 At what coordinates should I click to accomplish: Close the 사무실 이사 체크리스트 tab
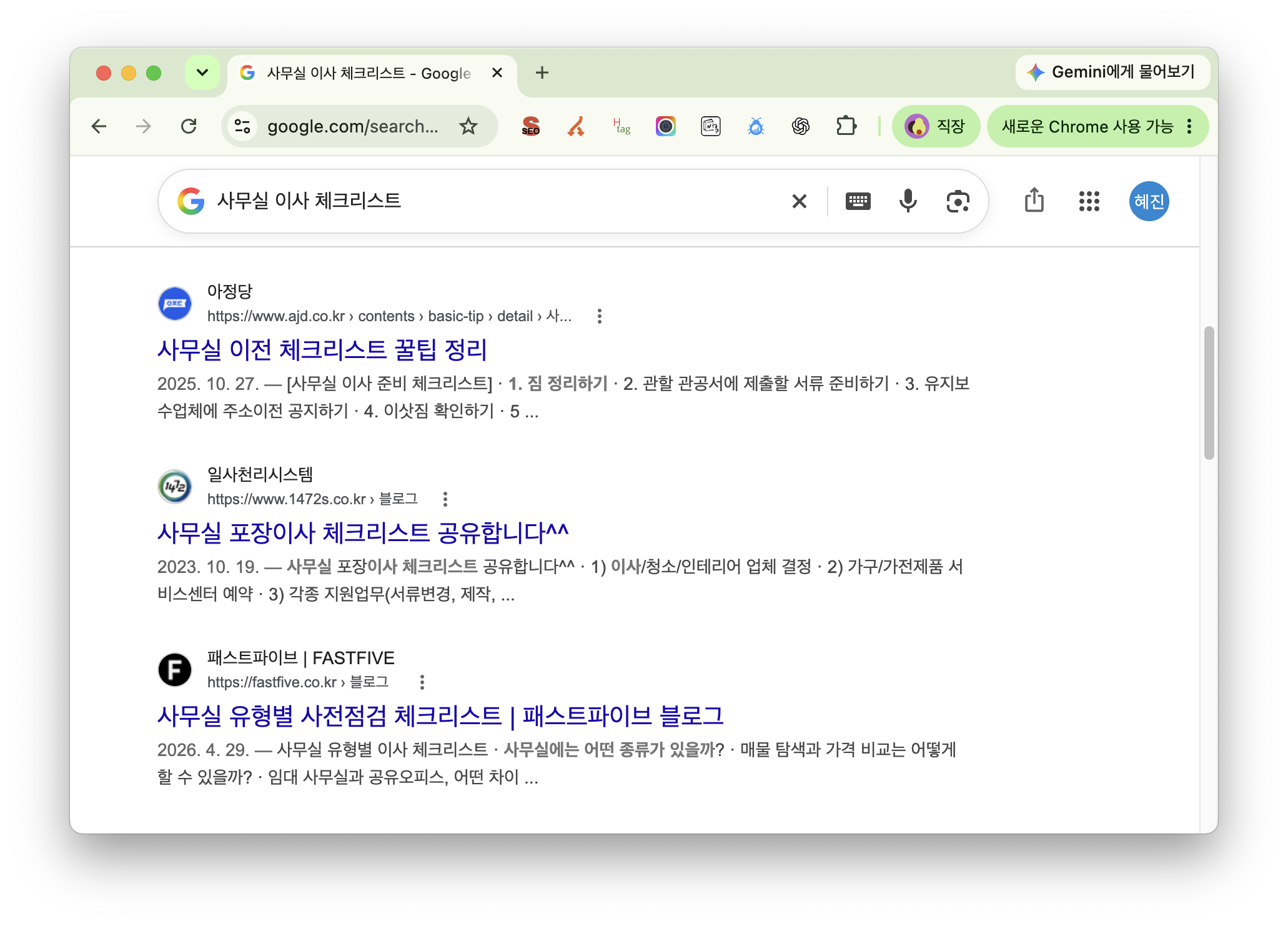coord(497,72)
